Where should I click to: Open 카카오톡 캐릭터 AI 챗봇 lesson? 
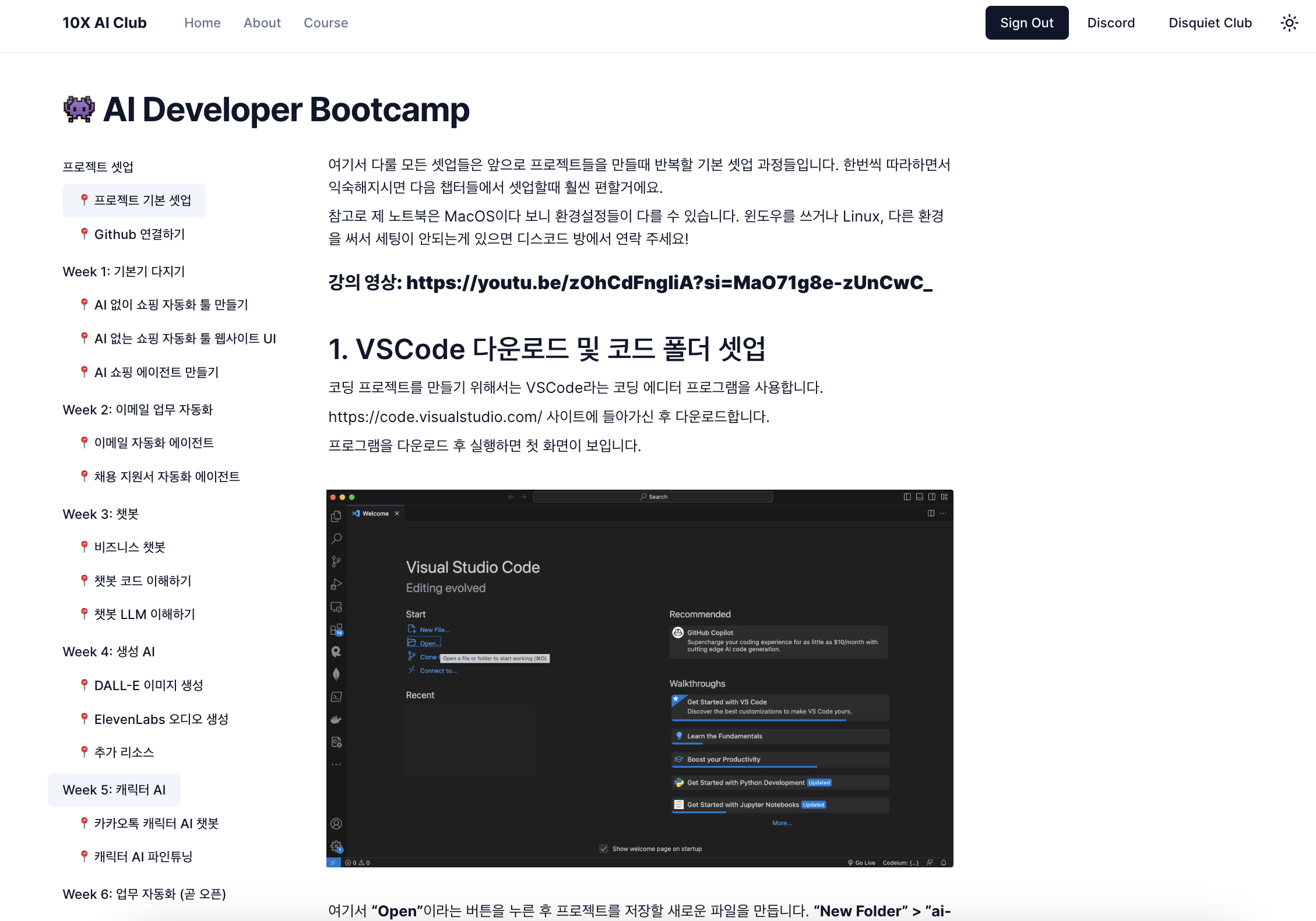click(149, 824)
